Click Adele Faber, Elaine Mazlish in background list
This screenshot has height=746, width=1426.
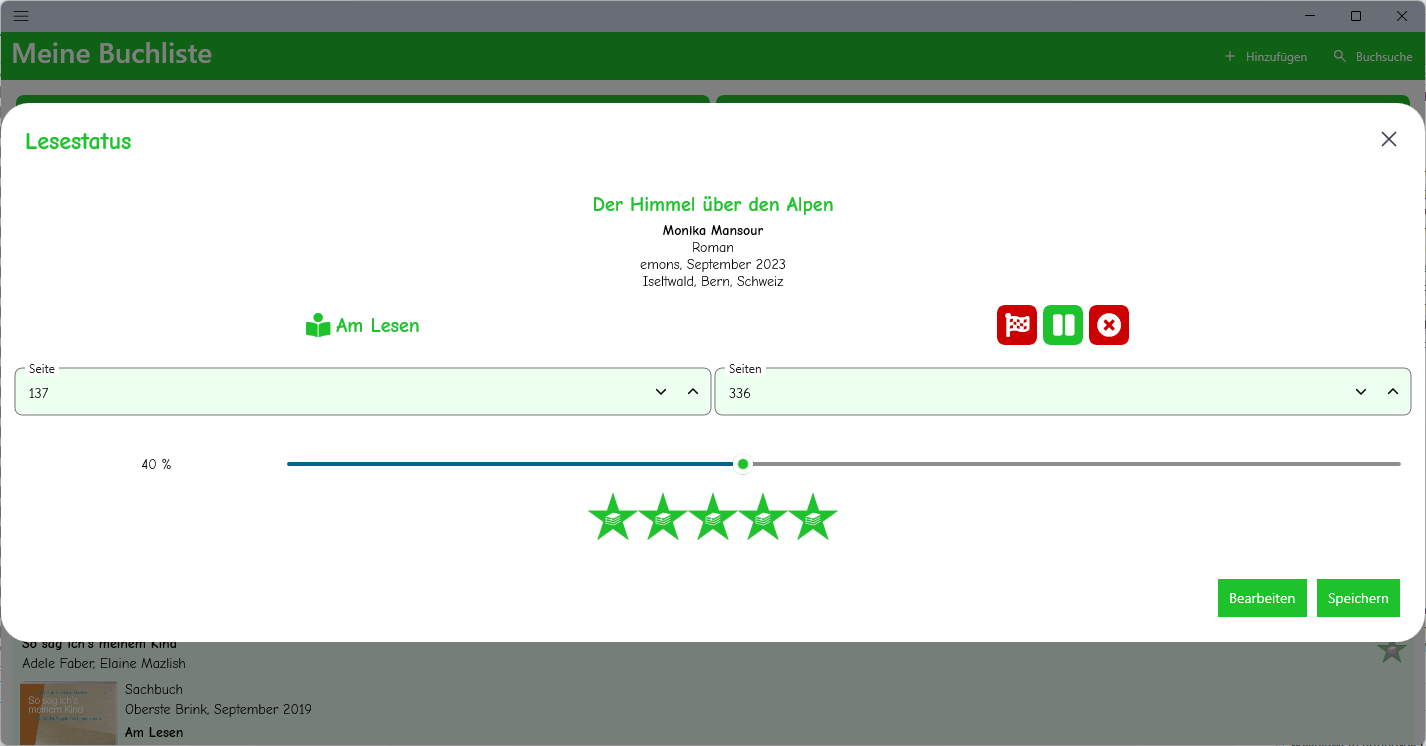(104, 663)
